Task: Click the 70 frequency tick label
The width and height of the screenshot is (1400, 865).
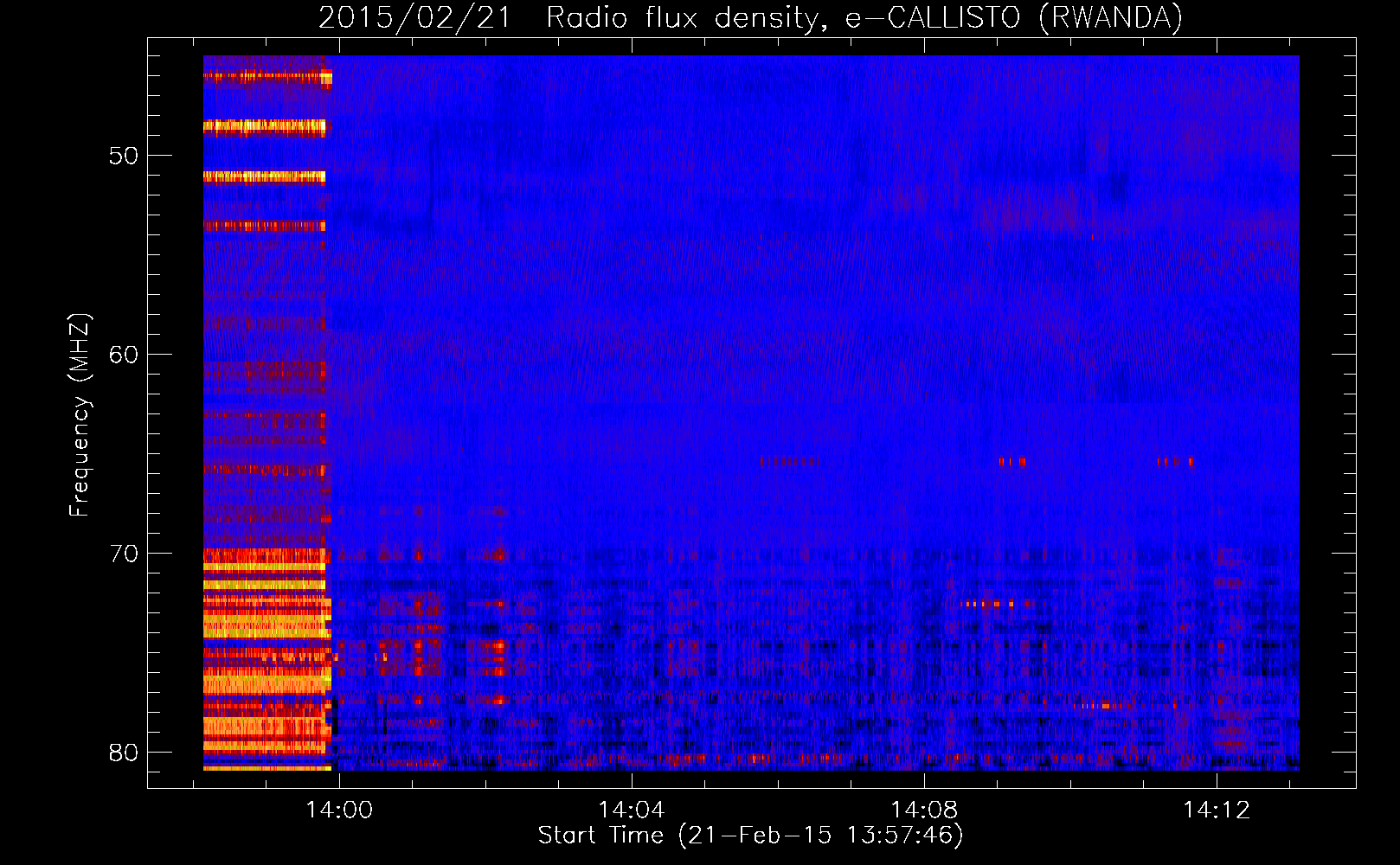Action: pyautogui.click(x=124, y=554)
